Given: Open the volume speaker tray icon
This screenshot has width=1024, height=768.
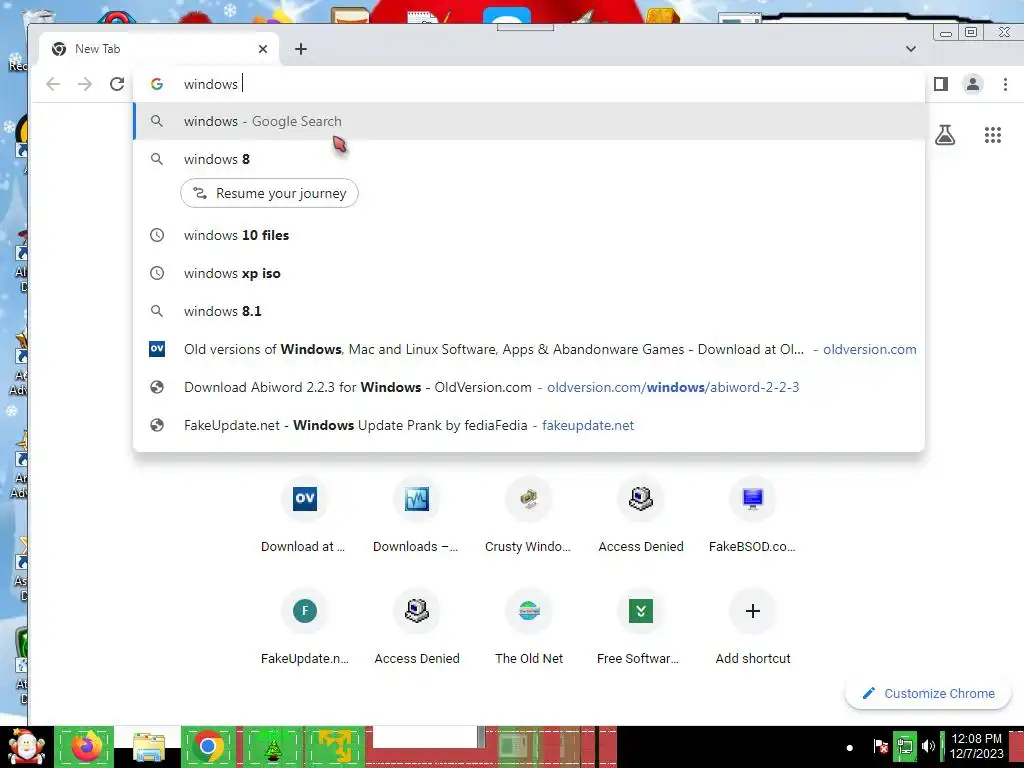Looking at the screenshot, I should point(928,746).
